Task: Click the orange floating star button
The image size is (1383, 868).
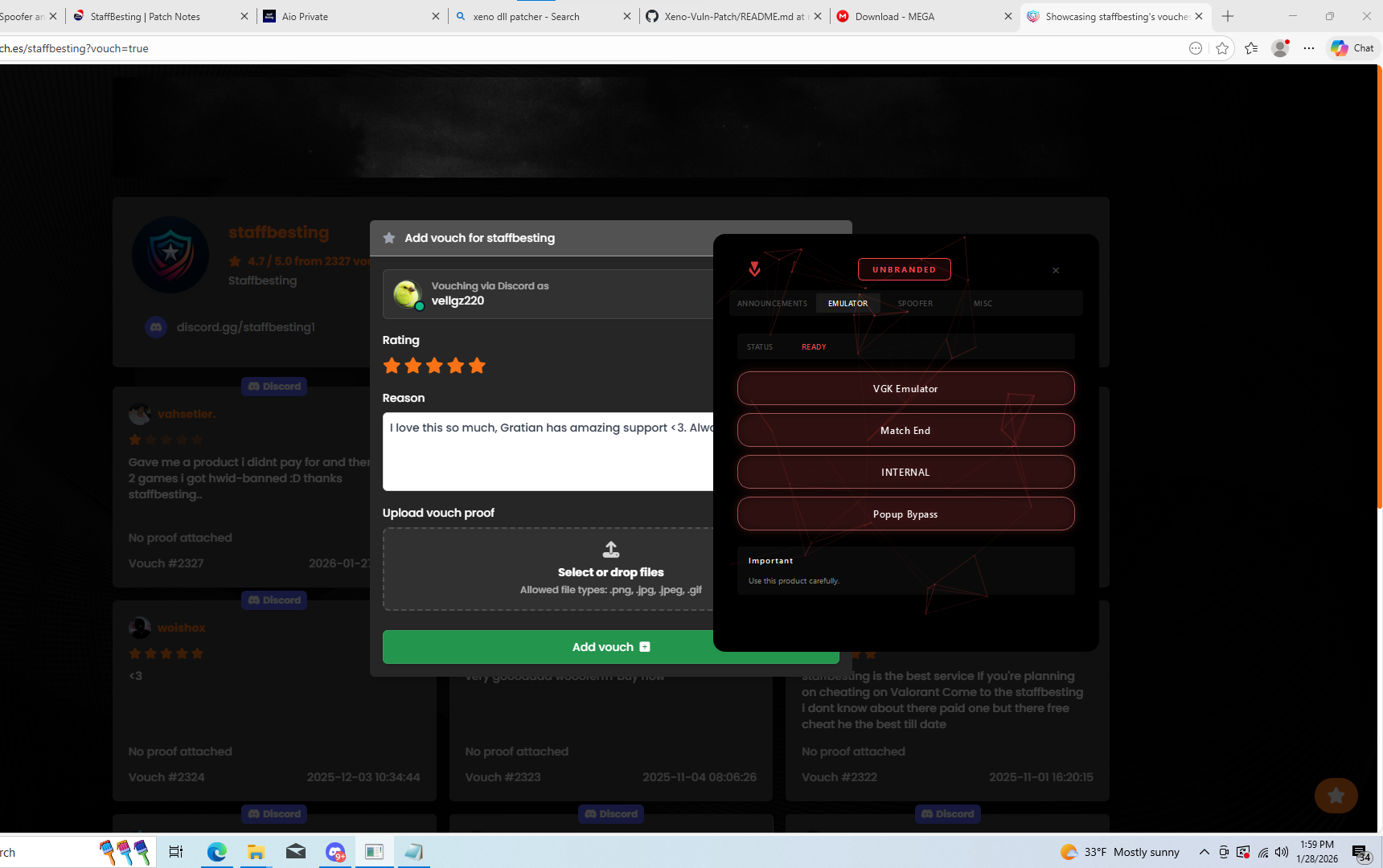Action: coord(1336,796)
